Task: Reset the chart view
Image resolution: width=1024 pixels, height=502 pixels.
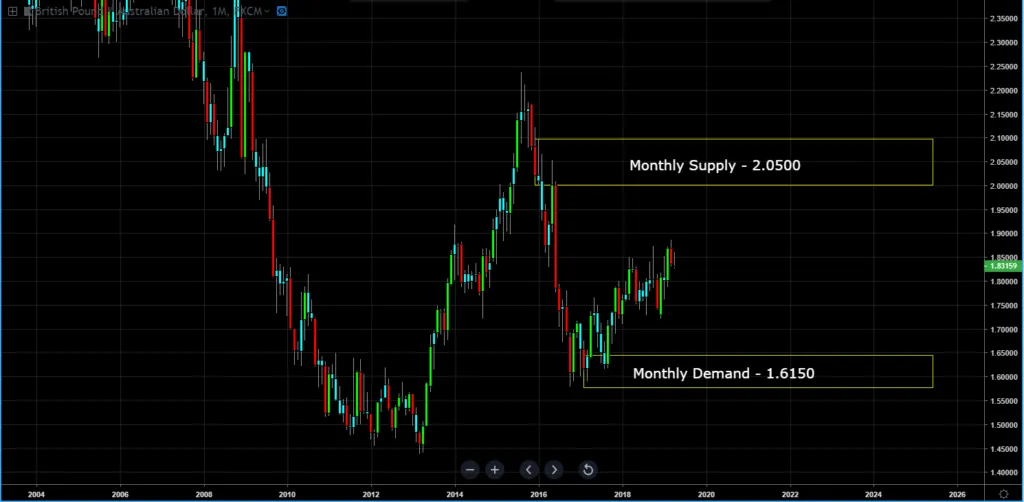Action: click(x=588, y=469)
